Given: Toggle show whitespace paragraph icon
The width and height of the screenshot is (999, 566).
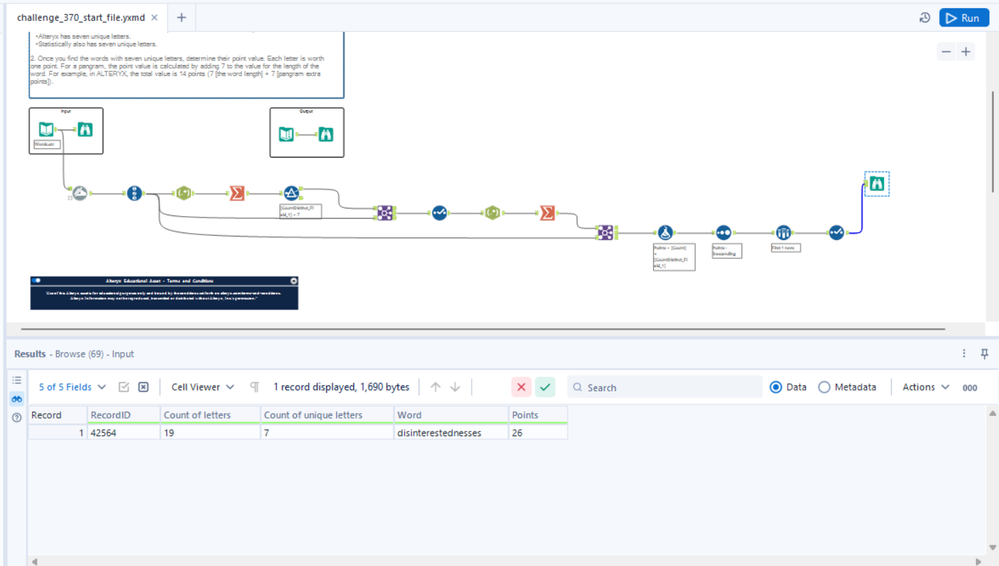Looking at the screenshot, I should (254, 387).
